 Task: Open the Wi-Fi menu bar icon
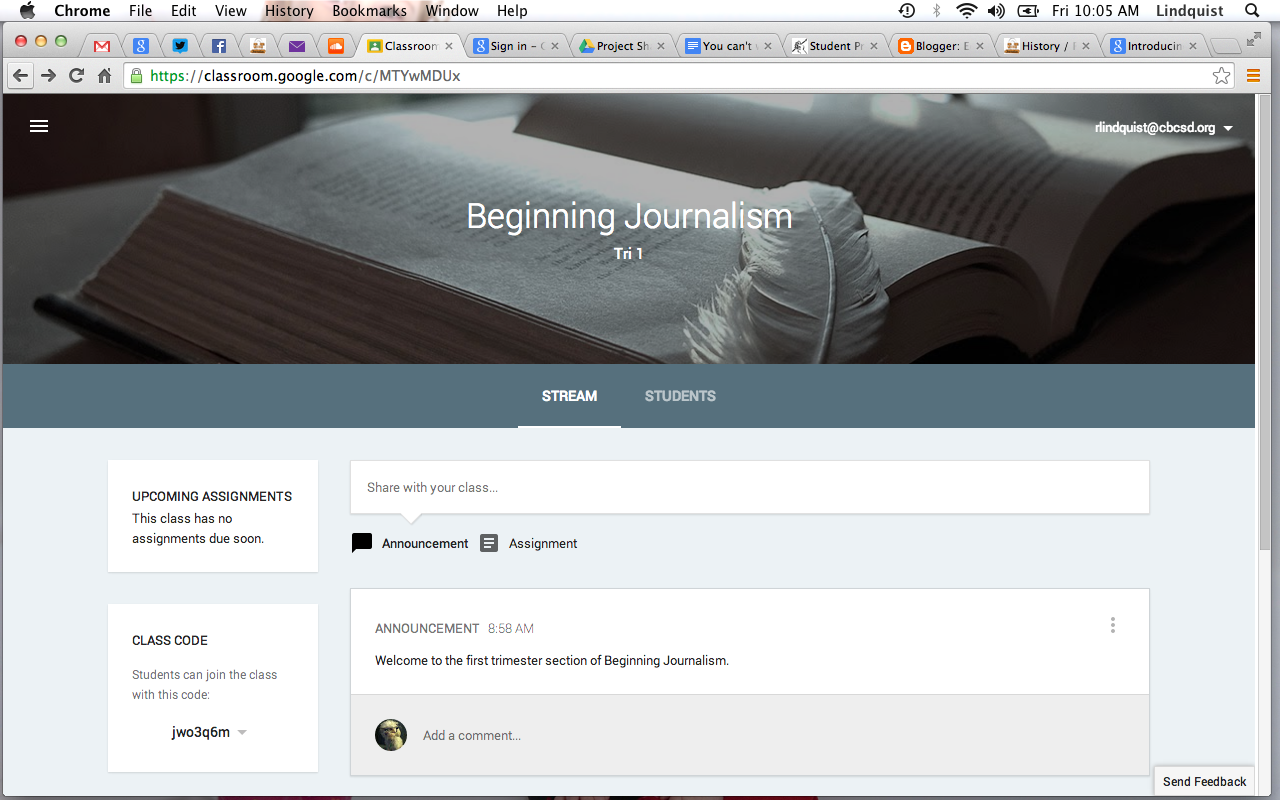[x=966, y=11]
